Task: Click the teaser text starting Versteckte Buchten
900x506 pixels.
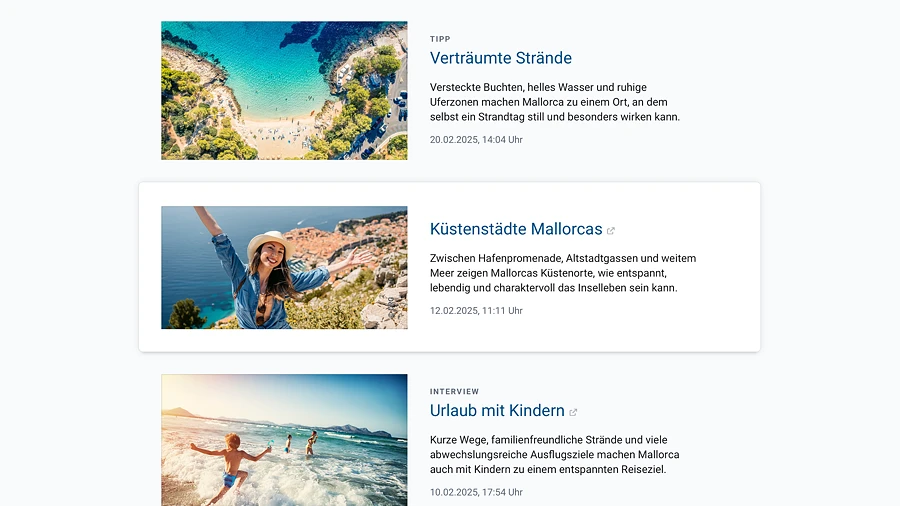Action: point(554,102)
